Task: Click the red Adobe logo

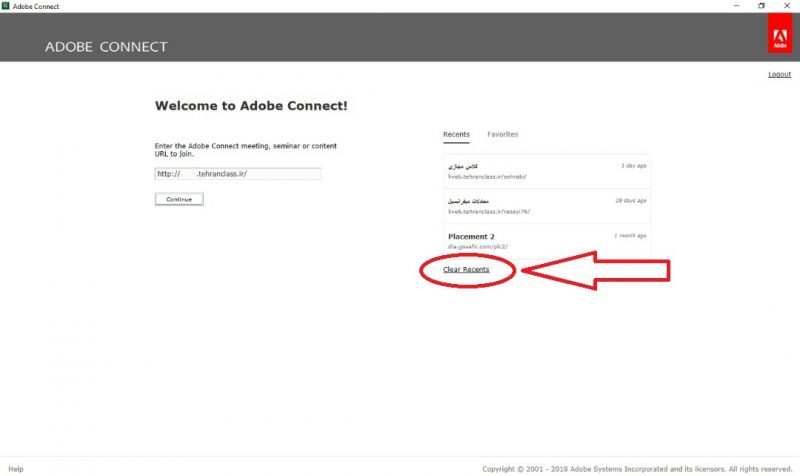Action: coord(779,36)
